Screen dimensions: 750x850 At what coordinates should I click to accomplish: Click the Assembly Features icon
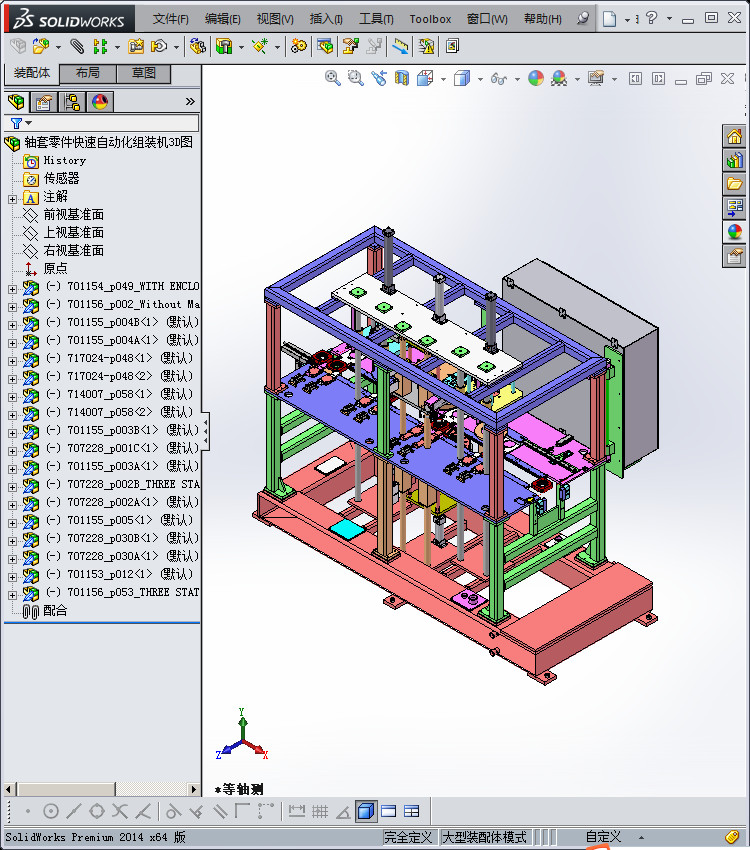[x=224, y=47]
